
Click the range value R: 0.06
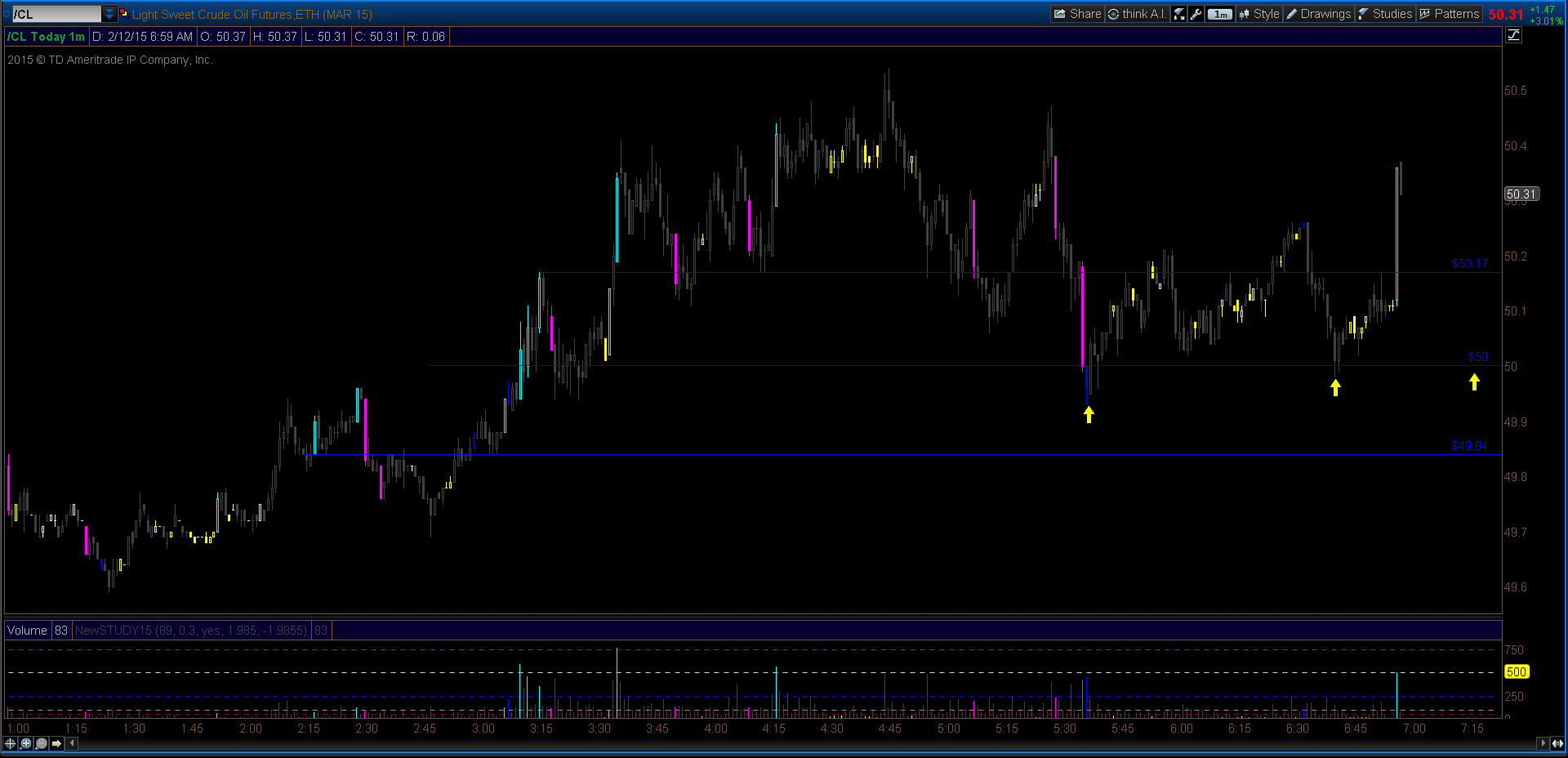click(x=425, y=37)
